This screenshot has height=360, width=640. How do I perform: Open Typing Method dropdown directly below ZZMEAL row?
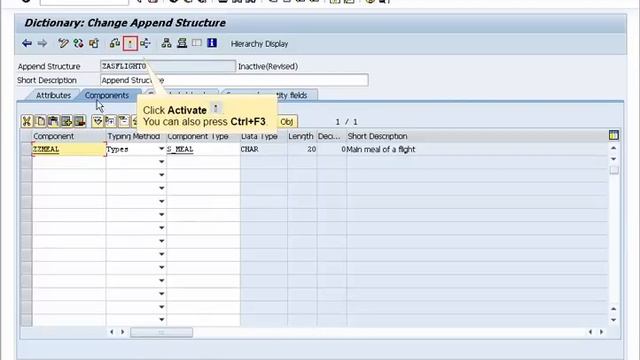[x=162, y=162]
